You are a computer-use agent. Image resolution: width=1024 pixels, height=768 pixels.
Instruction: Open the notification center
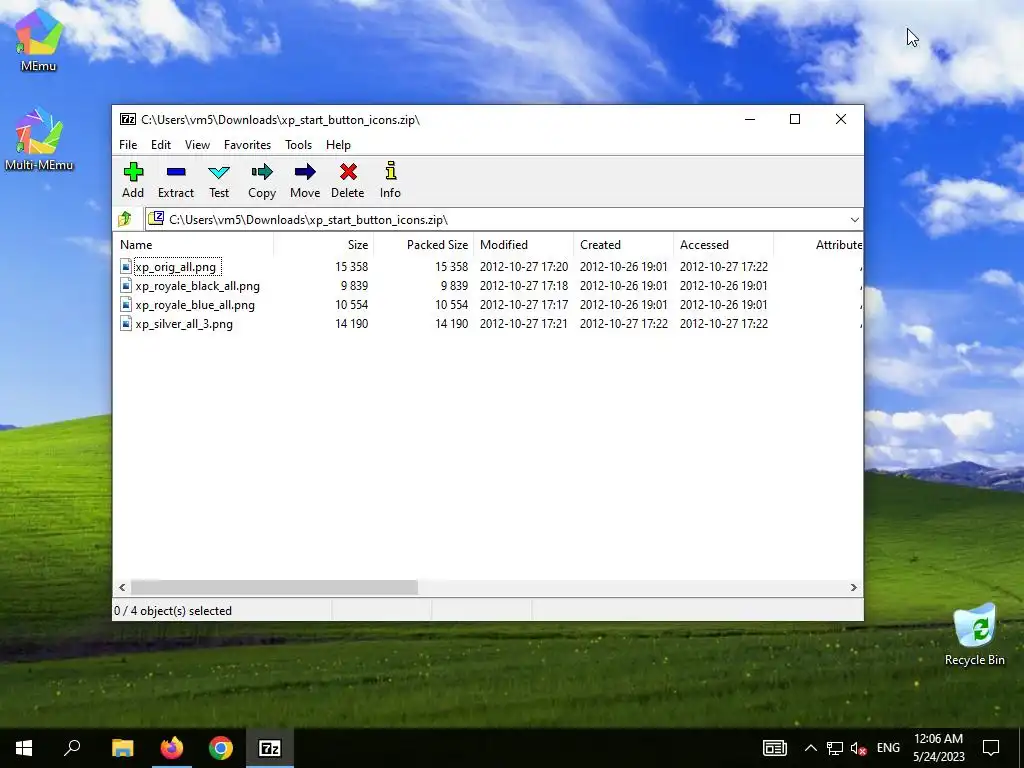point(991,748)
